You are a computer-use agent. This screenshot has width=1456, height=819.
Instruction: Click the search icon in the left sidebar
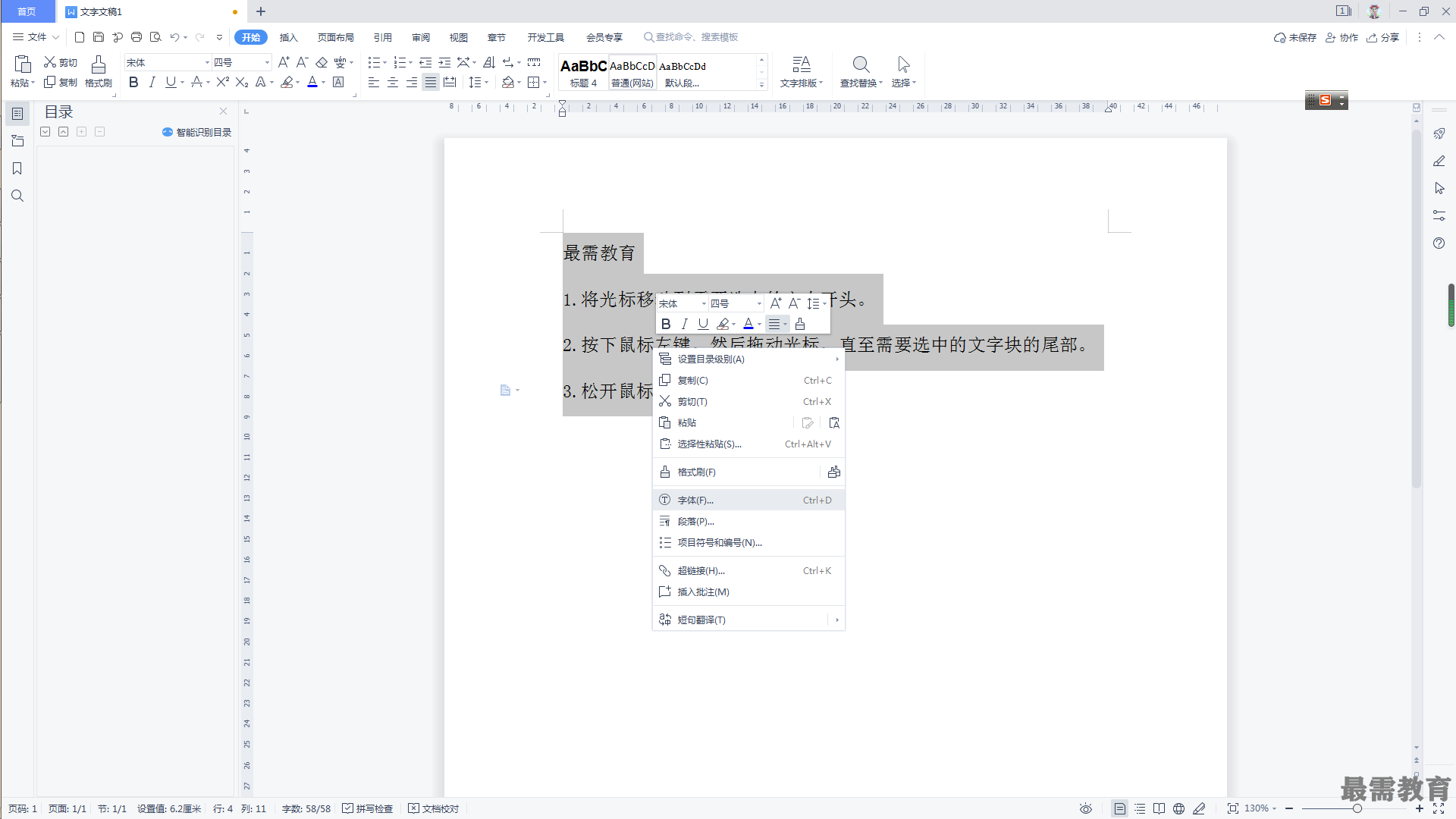(x=17, y=196)
